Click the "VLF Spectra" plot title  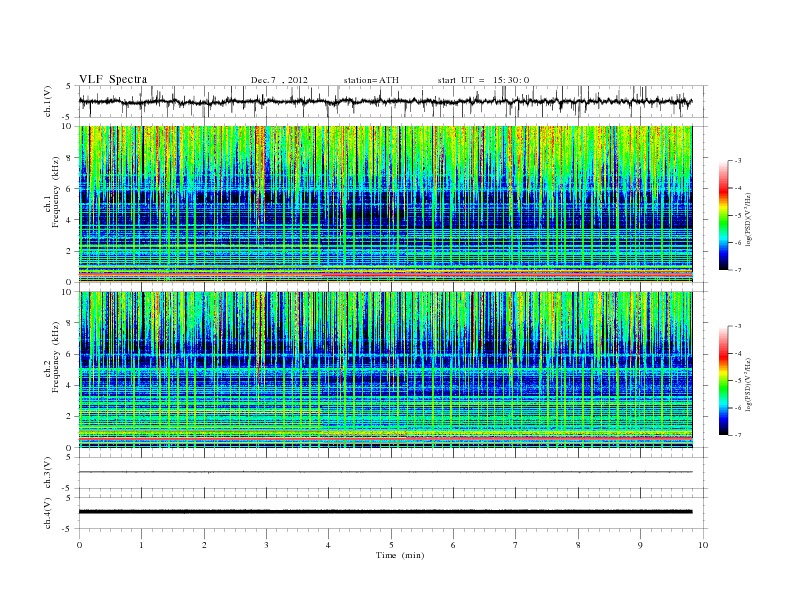pyautogui.click(x=113, y=79)
